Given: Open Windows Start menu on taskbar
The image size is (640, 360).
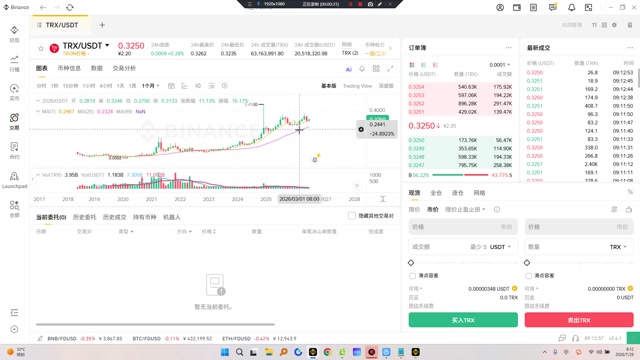Looking at the screenshot, I should [225, 352].
